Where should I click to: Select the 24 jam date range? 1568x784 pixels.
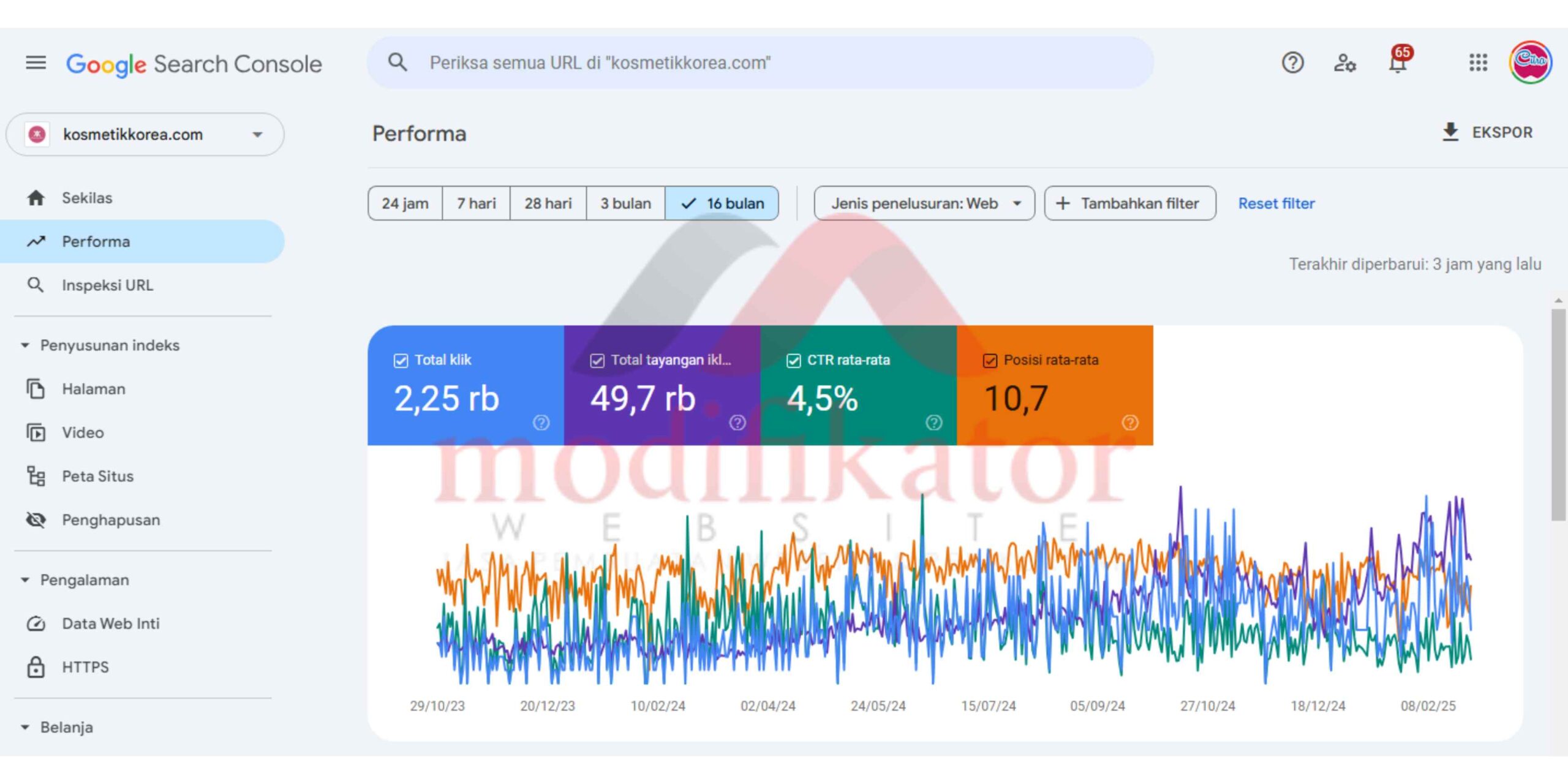pos(405,203)
